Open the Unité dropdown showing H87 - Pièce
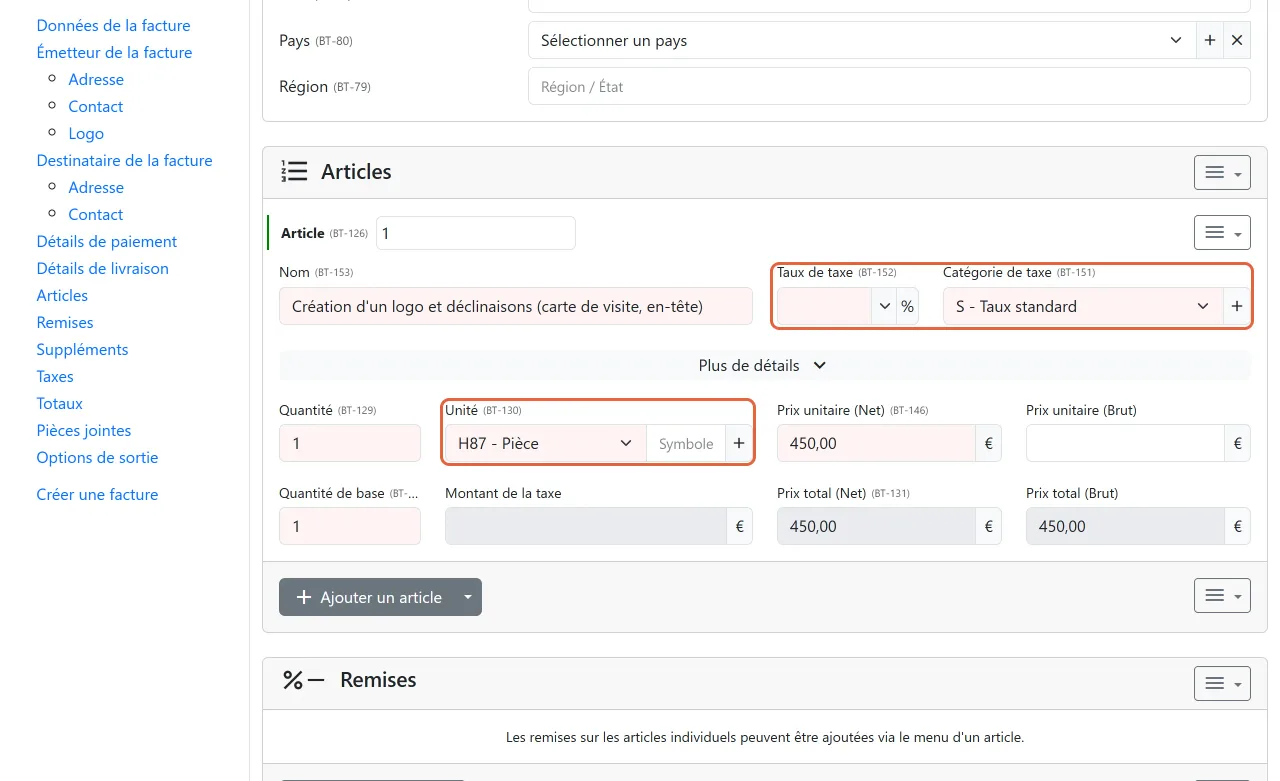This screenshot has width=1280, height=781. 545,444
